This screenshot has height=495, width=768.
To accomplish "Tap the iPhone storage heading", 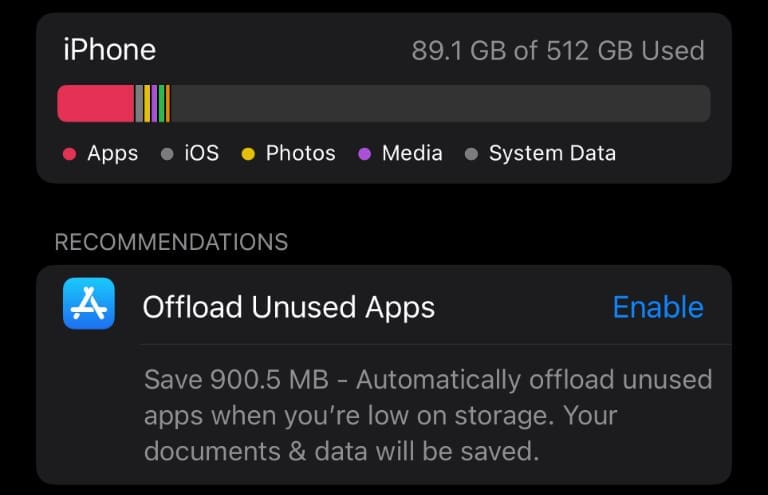I will (110, 50).
